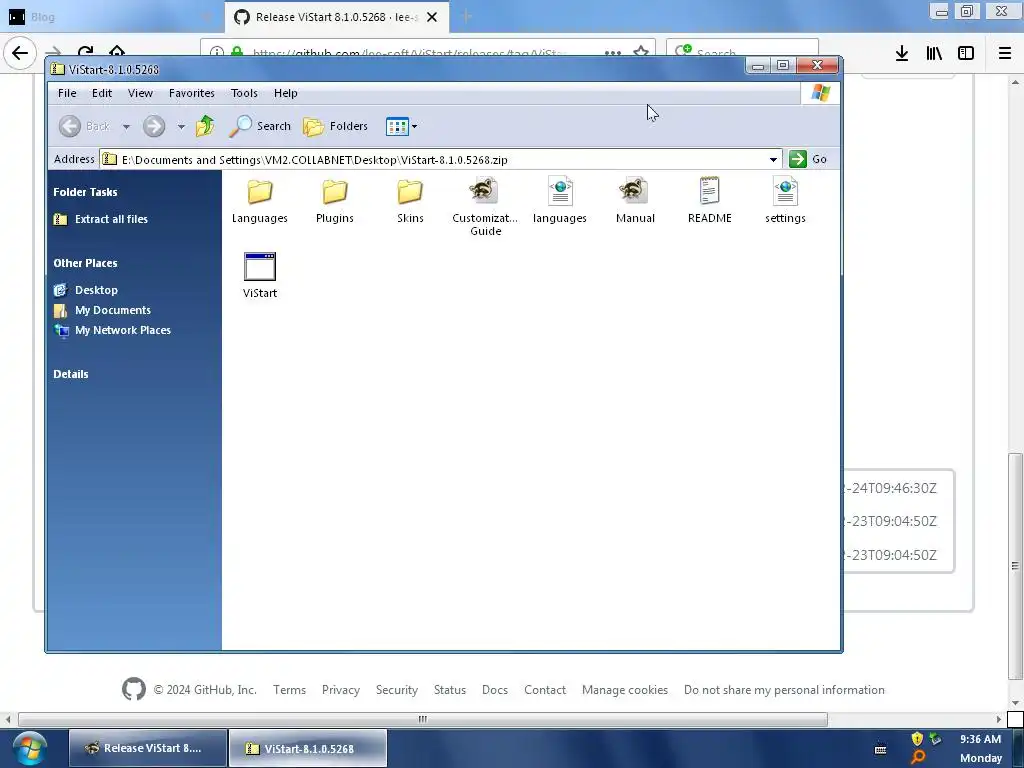Switch to Release ViStart taskbar button
The width and height of the screenshot is (1024, 768).
pos(148,748)
